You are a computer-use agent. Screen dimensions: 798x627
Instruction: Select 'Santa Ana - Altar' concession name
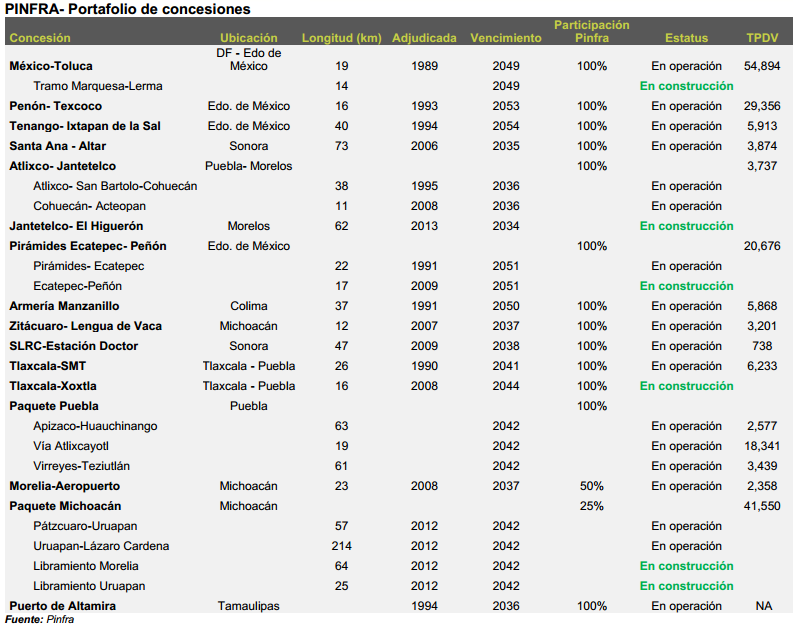[58, 146]
